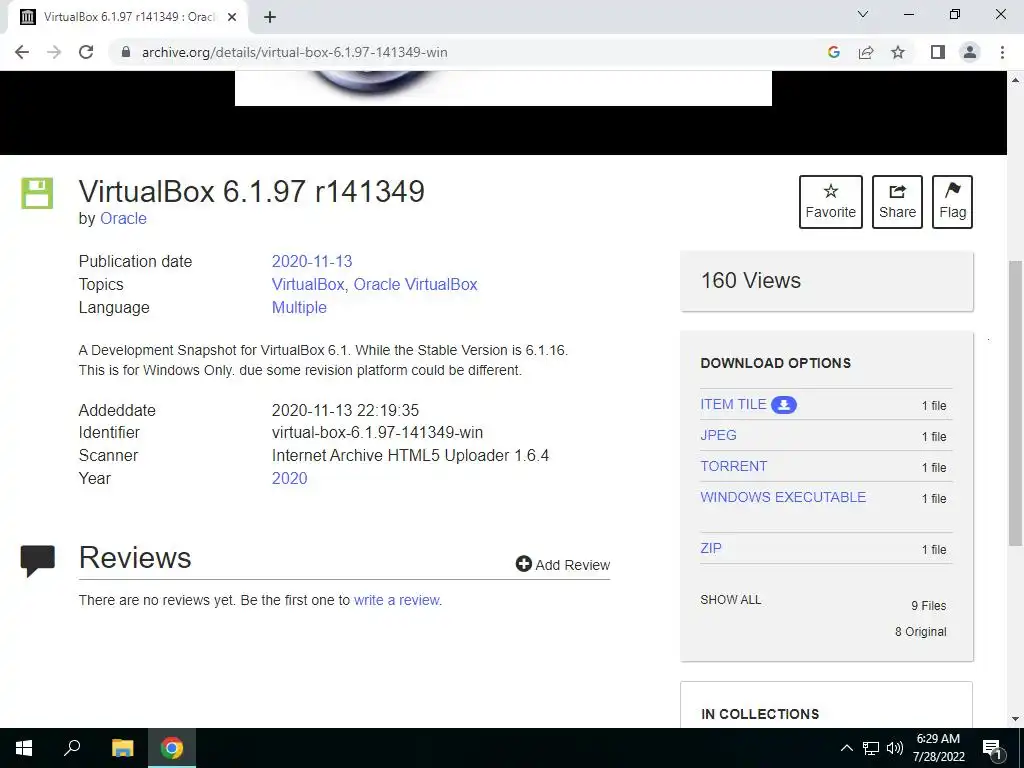Viewport: 1024px width, 768px height.
Task: Click the padlock site info icon
Action: 125,52
